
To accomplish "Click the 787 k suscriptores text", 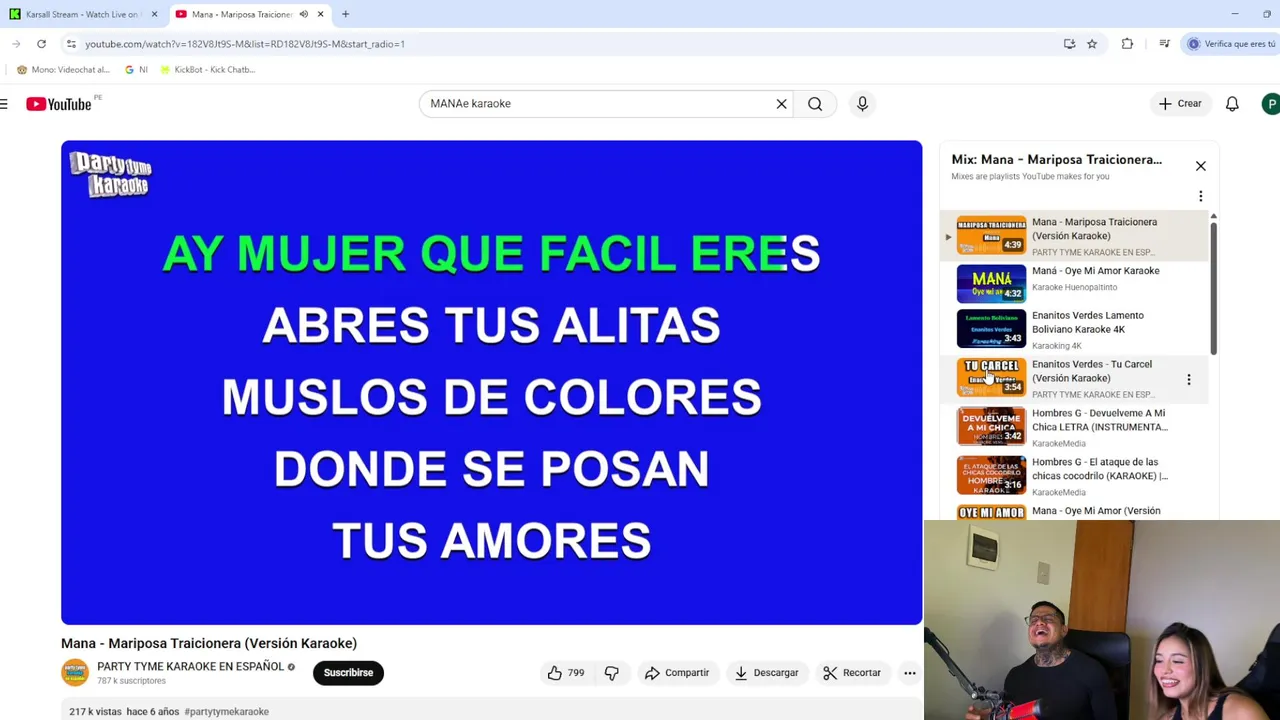I will pyautogui.click(x=131, y=681).
